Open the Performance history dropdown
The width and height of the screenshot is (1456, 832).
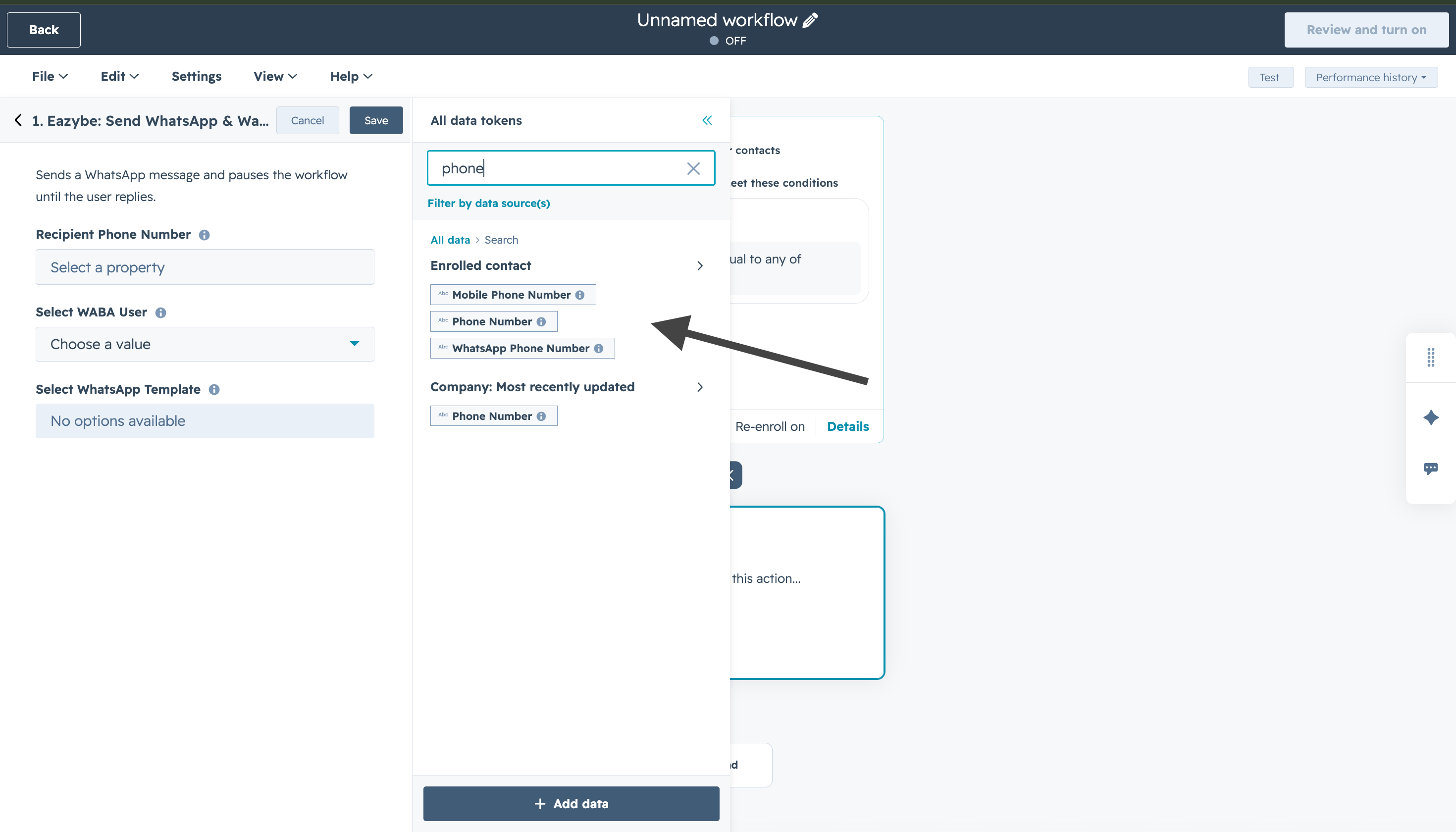1371,77
